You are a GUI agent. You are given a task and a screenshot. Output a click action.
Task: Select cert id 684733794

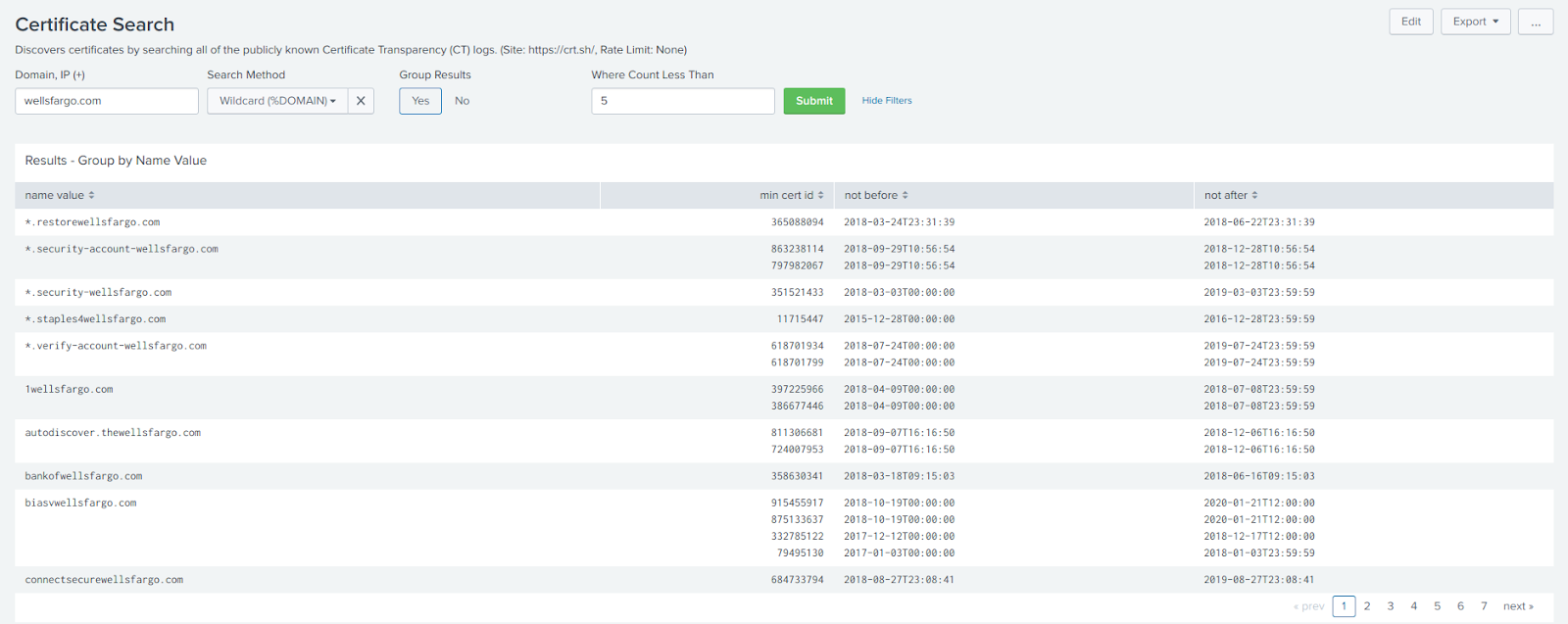point(797,580)
